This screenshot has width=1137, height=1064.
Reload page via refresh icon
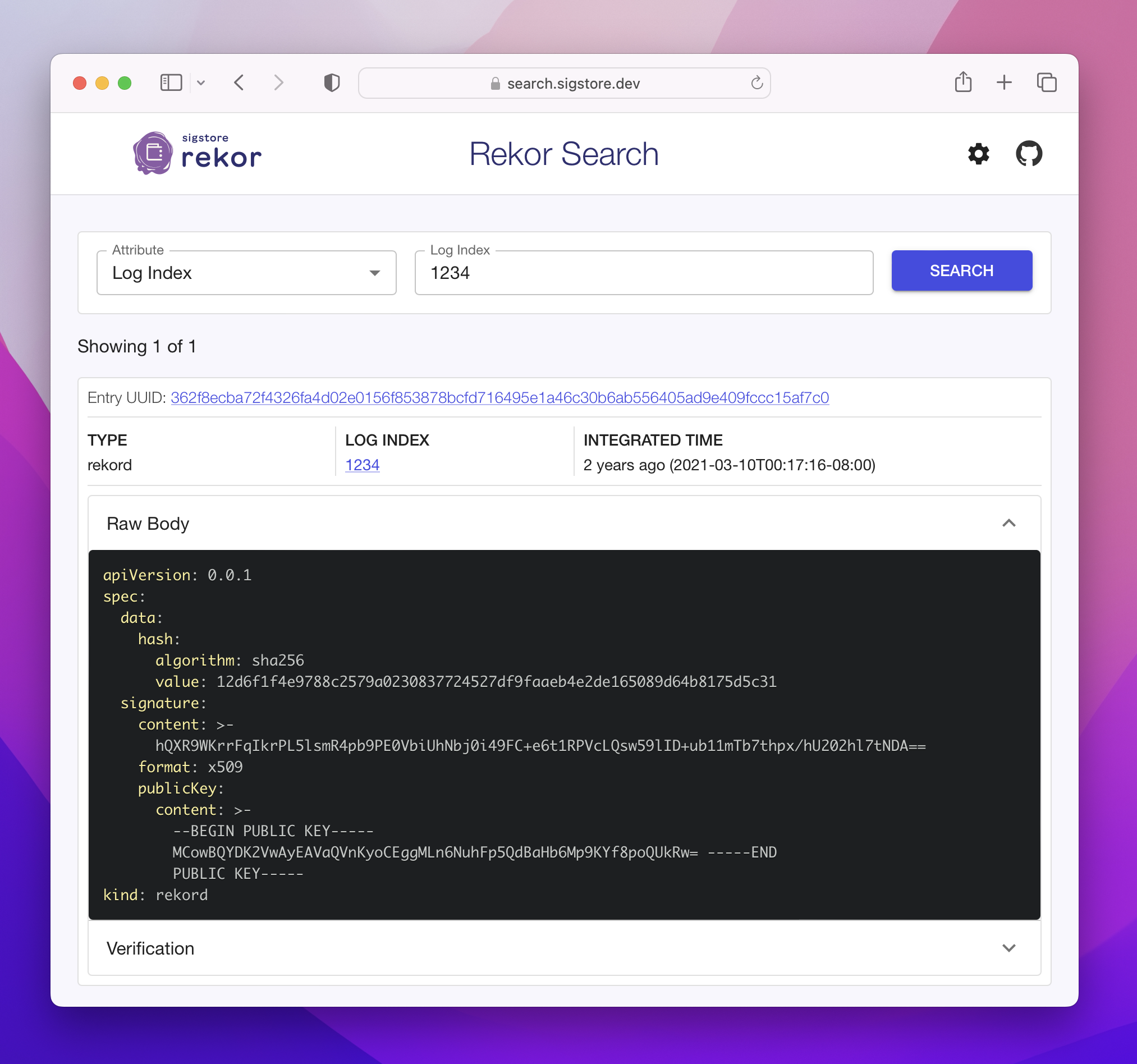[757, 83]
